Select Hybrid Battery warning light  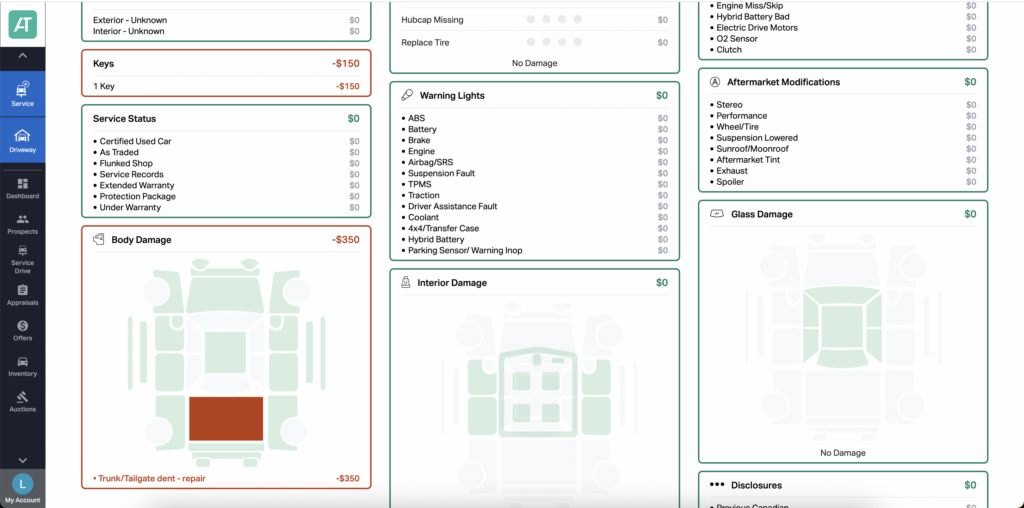coord(534,240)
